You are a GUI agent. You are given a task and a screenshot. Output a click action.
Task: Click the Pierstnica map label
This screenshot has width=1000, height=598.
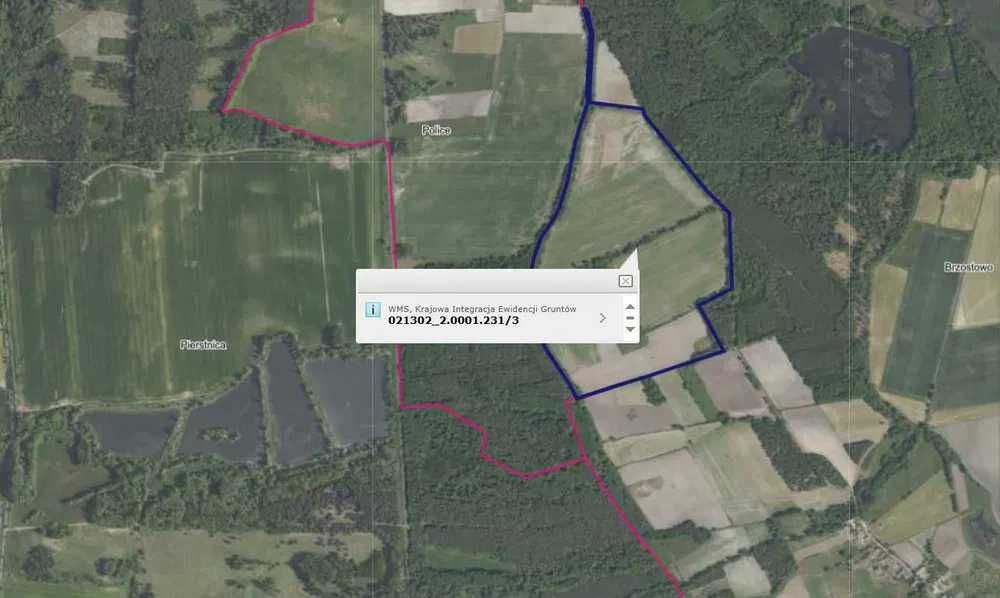tap(203, 345)
